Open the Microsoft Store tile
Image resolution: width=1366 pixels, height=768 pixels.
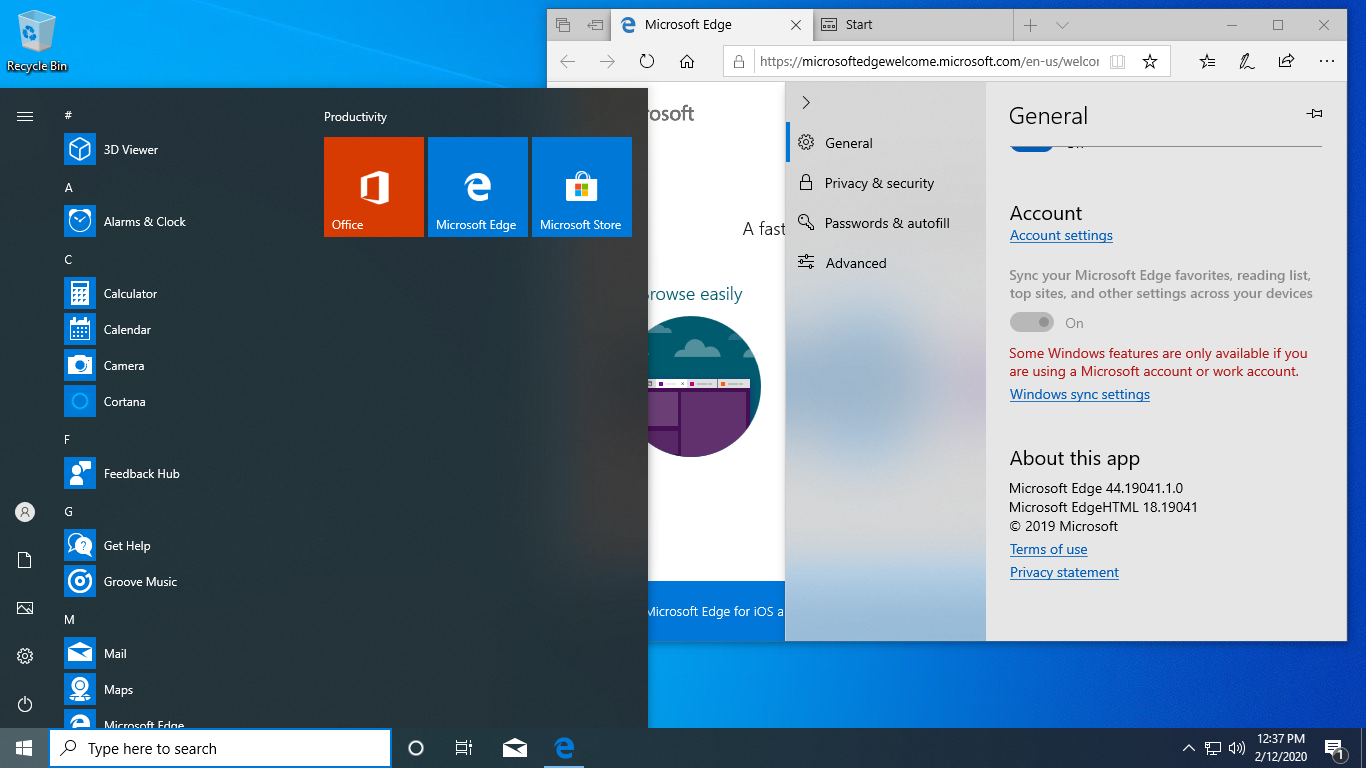(x=582, y=187)
